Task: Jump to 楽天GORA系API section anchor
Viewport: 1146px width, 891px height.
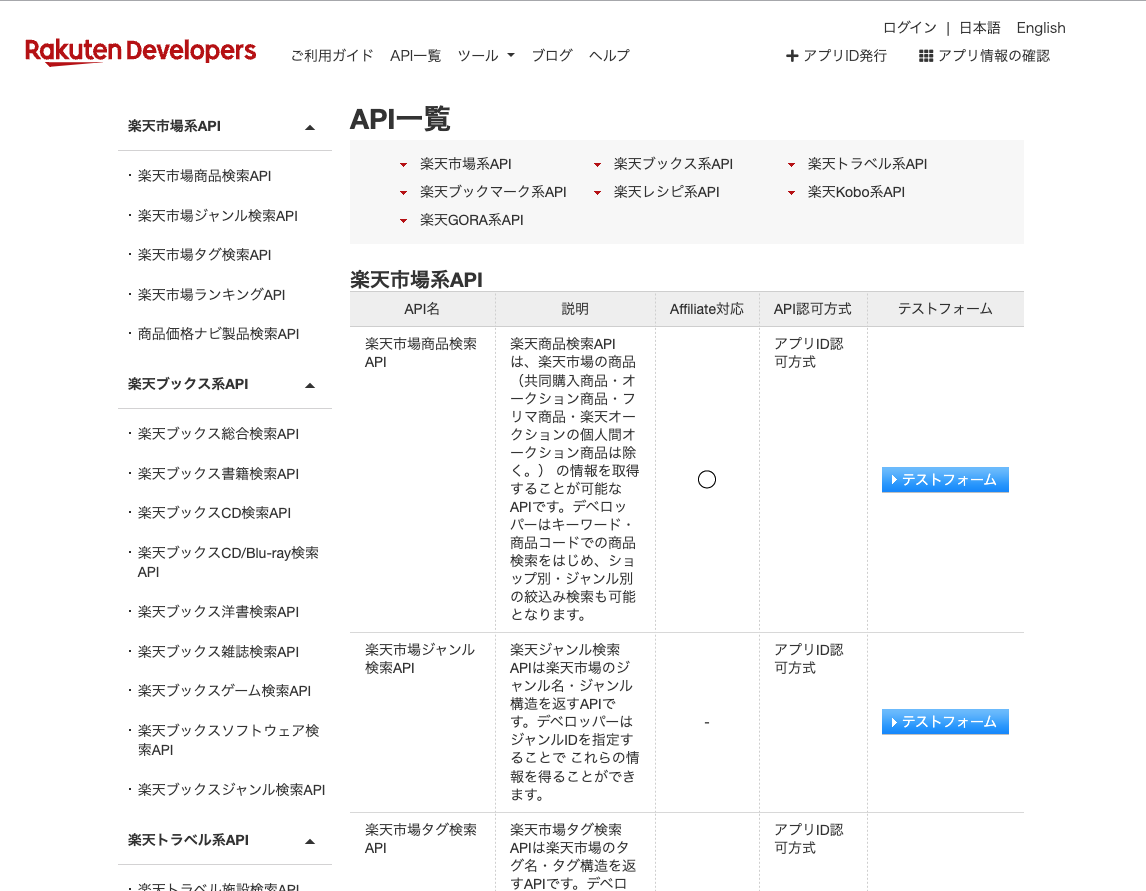Action: point(471,220)
